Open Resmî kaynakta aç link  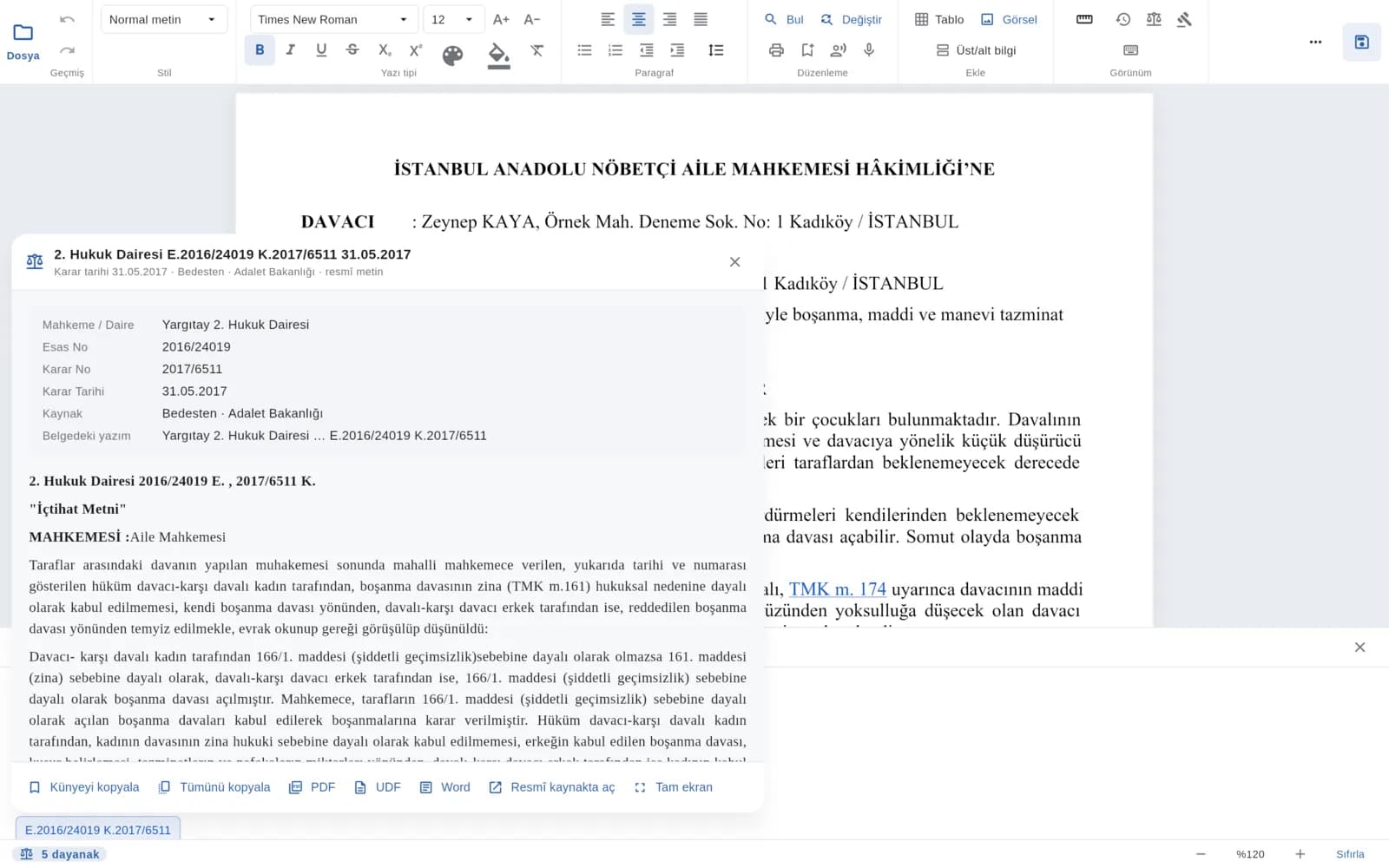point(552,787)
